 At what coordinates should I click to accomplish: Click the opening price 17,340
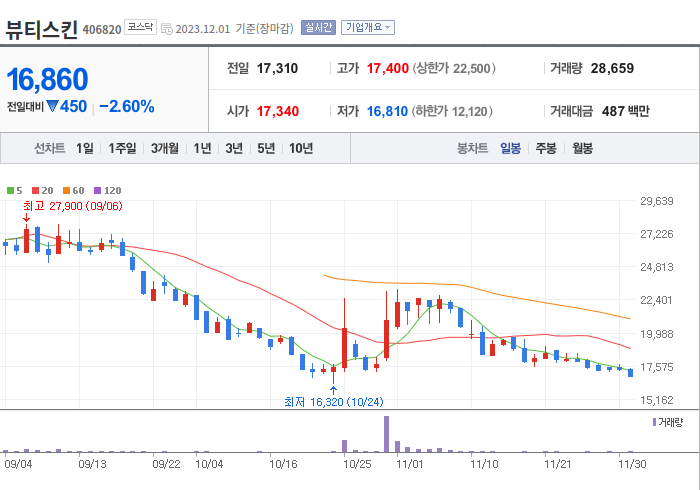(278, 111)
